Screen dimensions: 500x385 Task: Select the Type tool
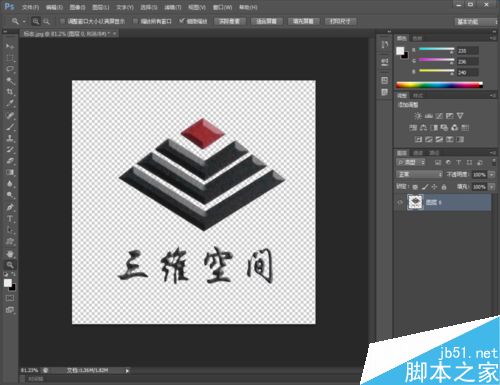click(x=10, y=219)
